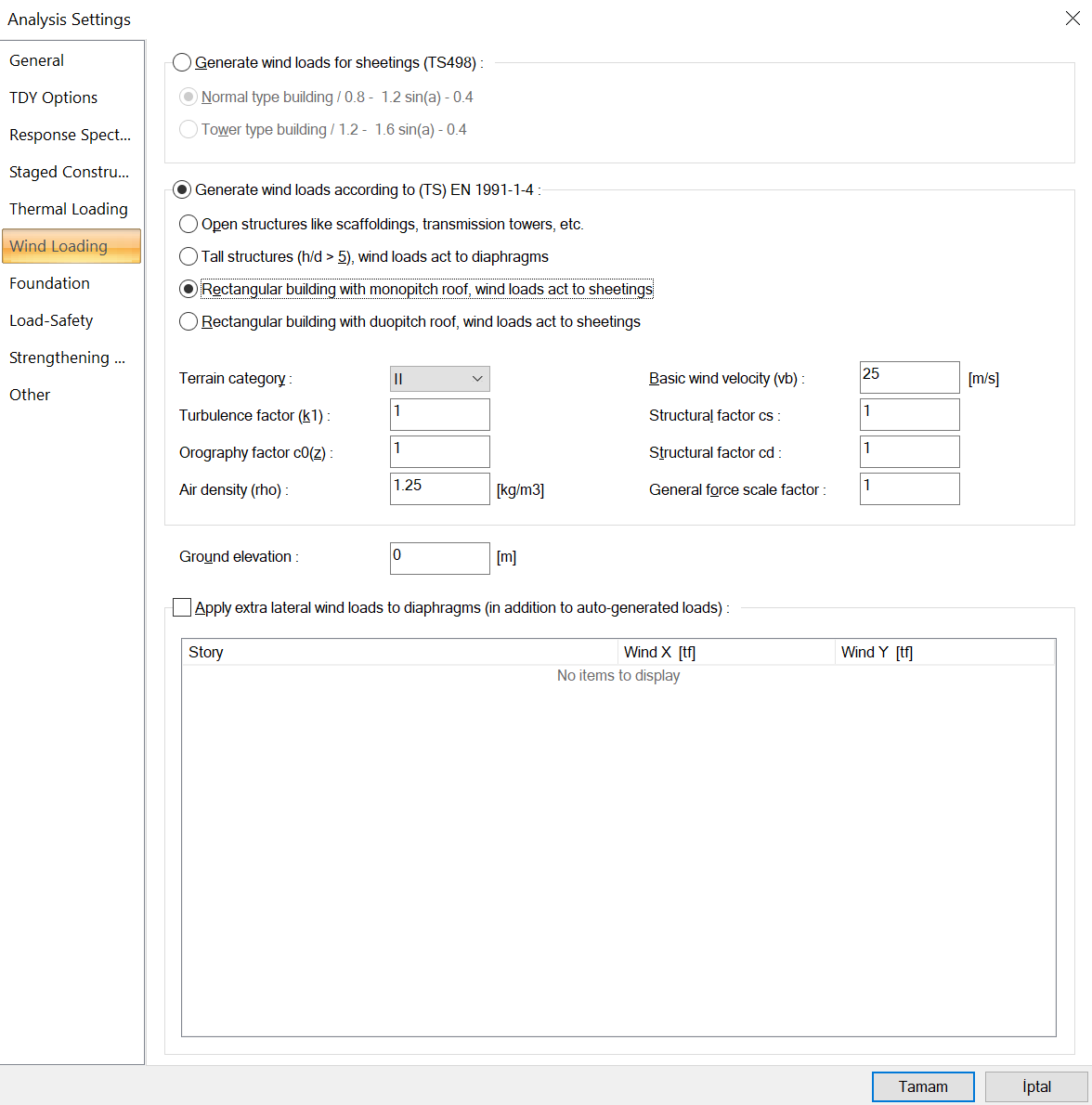Click the Wind Y [tf] column header
Viewport: 1092px width, 1105px height.
[x=944, y=652]
